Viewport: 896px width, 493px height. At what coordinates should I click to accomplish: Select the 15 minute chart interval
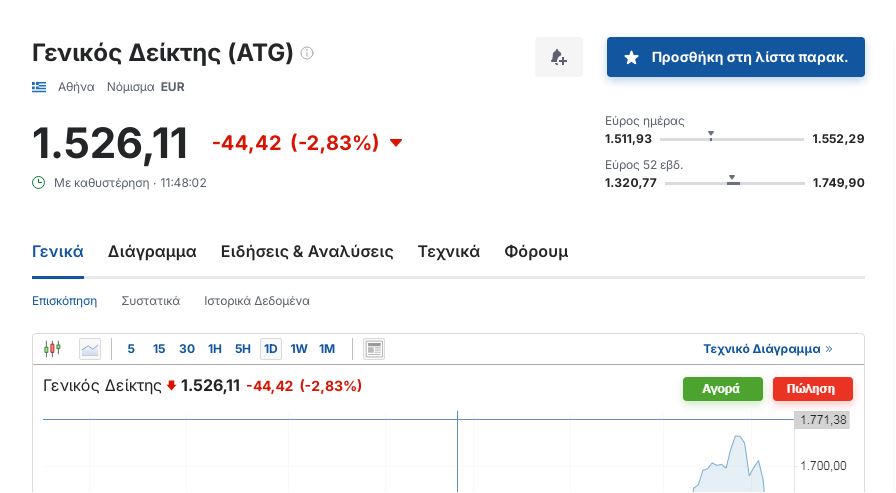point(159,349)
